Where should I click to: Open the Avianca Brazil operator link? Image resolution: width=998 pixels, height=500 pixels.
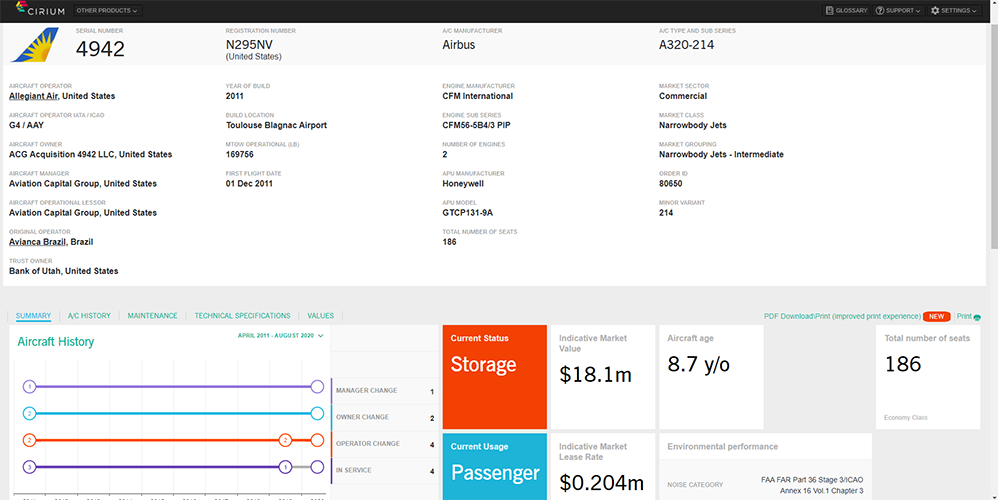[x=38, y=242]
